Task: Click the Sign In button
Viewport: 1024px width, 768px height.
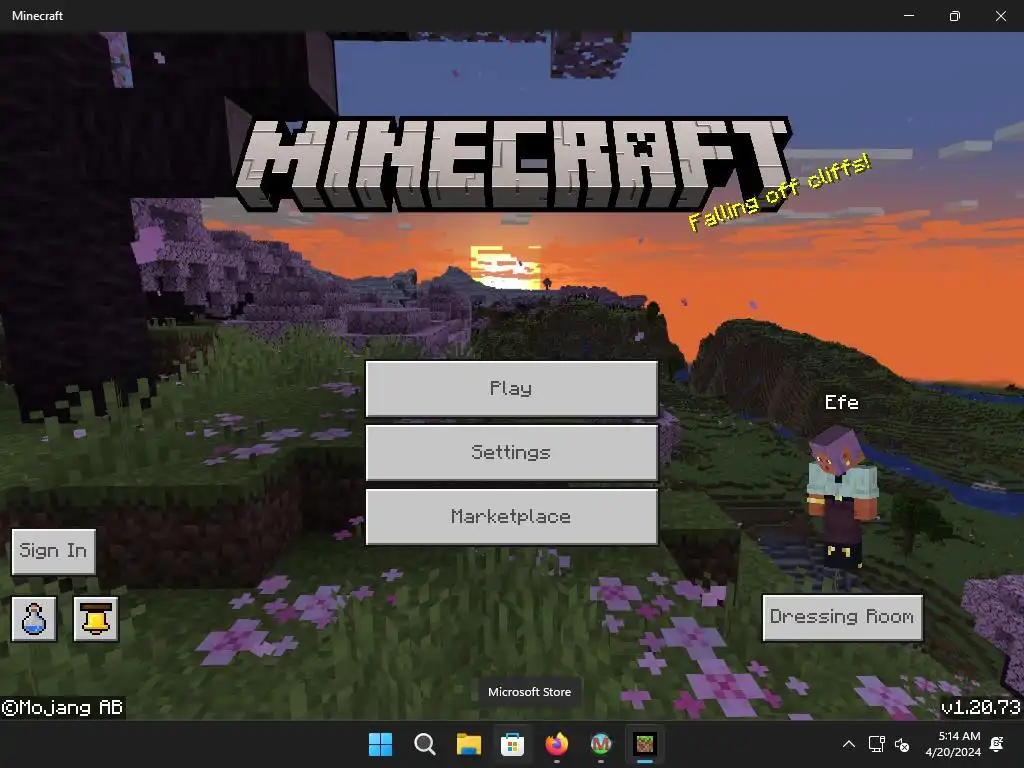Action: pyautogui.click(x=54, y=551)
